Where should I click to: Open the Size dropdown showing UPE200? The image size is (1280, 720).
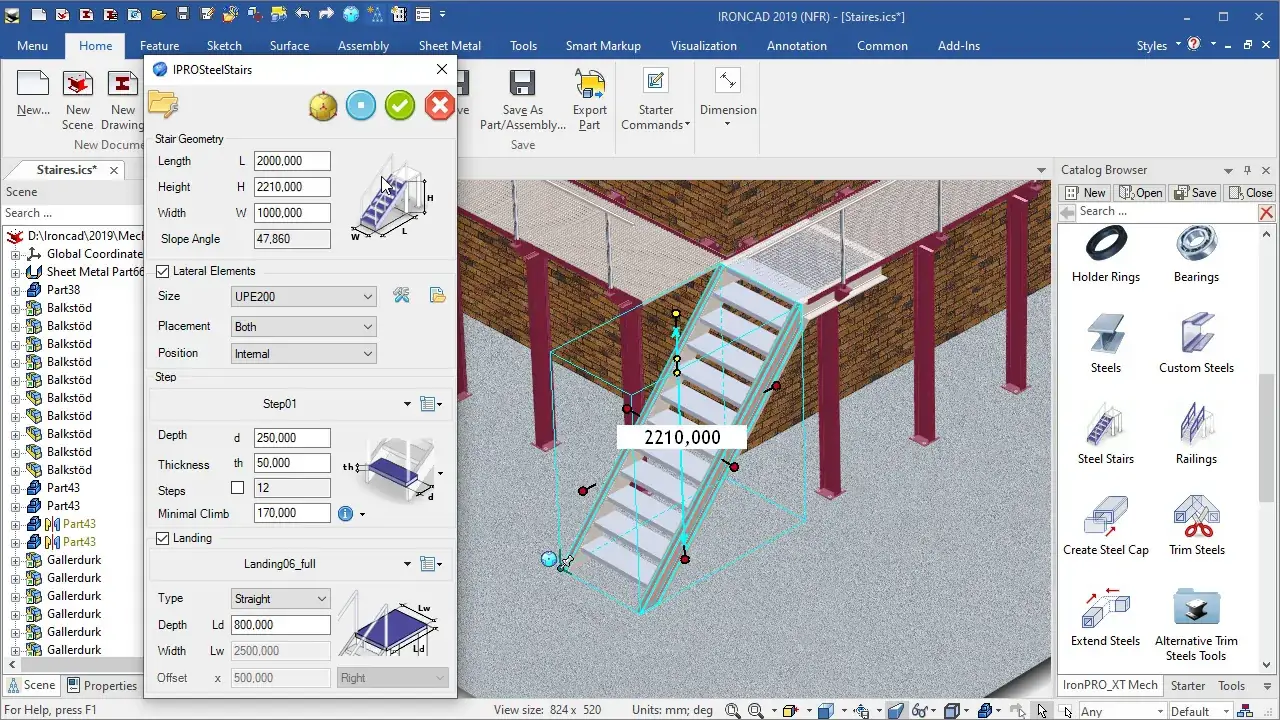(304, 297)
